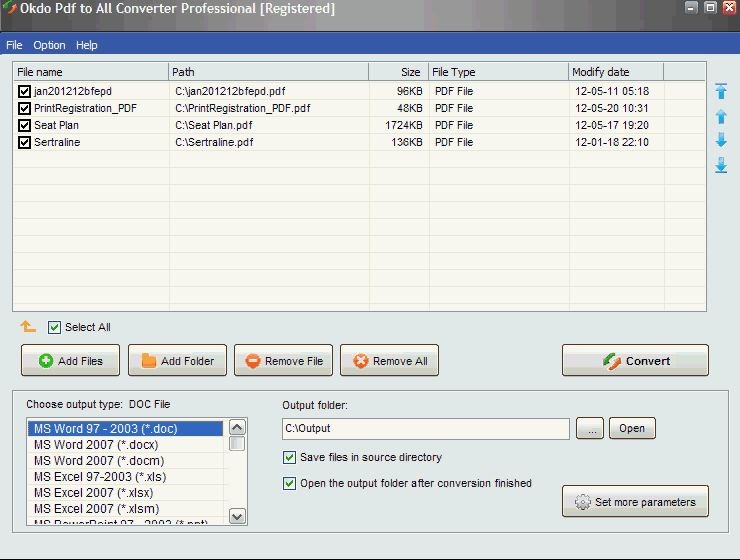
Task: Browse for output folder with ellipsis button
Action: [x=590, y=428]
